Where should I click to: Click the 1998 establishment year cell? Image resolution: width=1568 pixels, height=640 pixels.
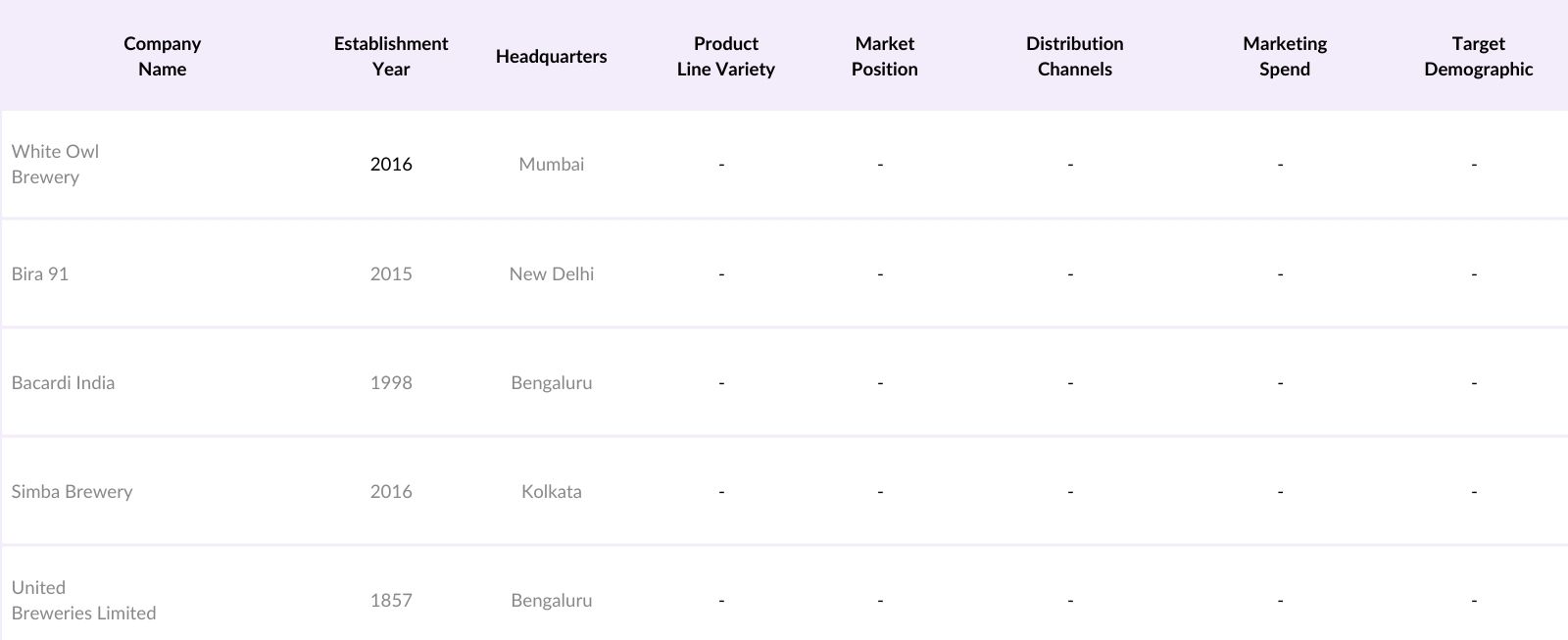point(391,382)
